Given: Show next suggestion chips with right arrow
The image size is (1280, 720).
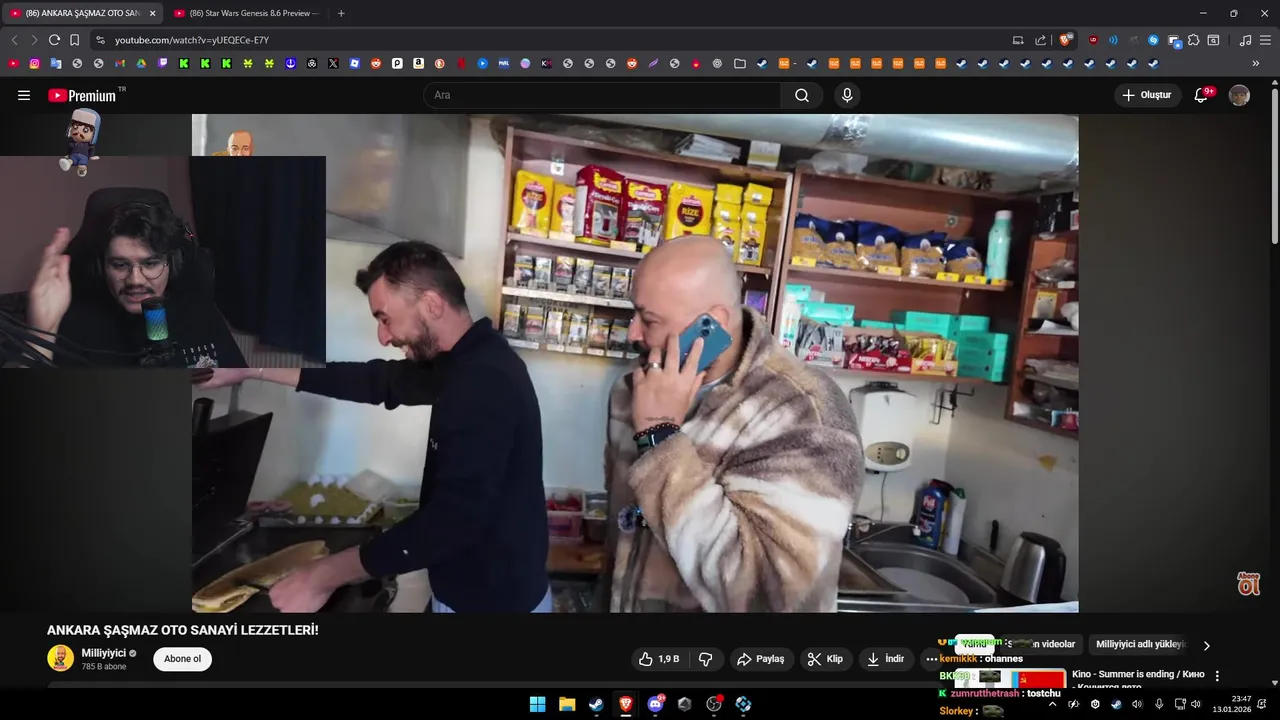Looking at the screenshot, I should point(1206,645).
